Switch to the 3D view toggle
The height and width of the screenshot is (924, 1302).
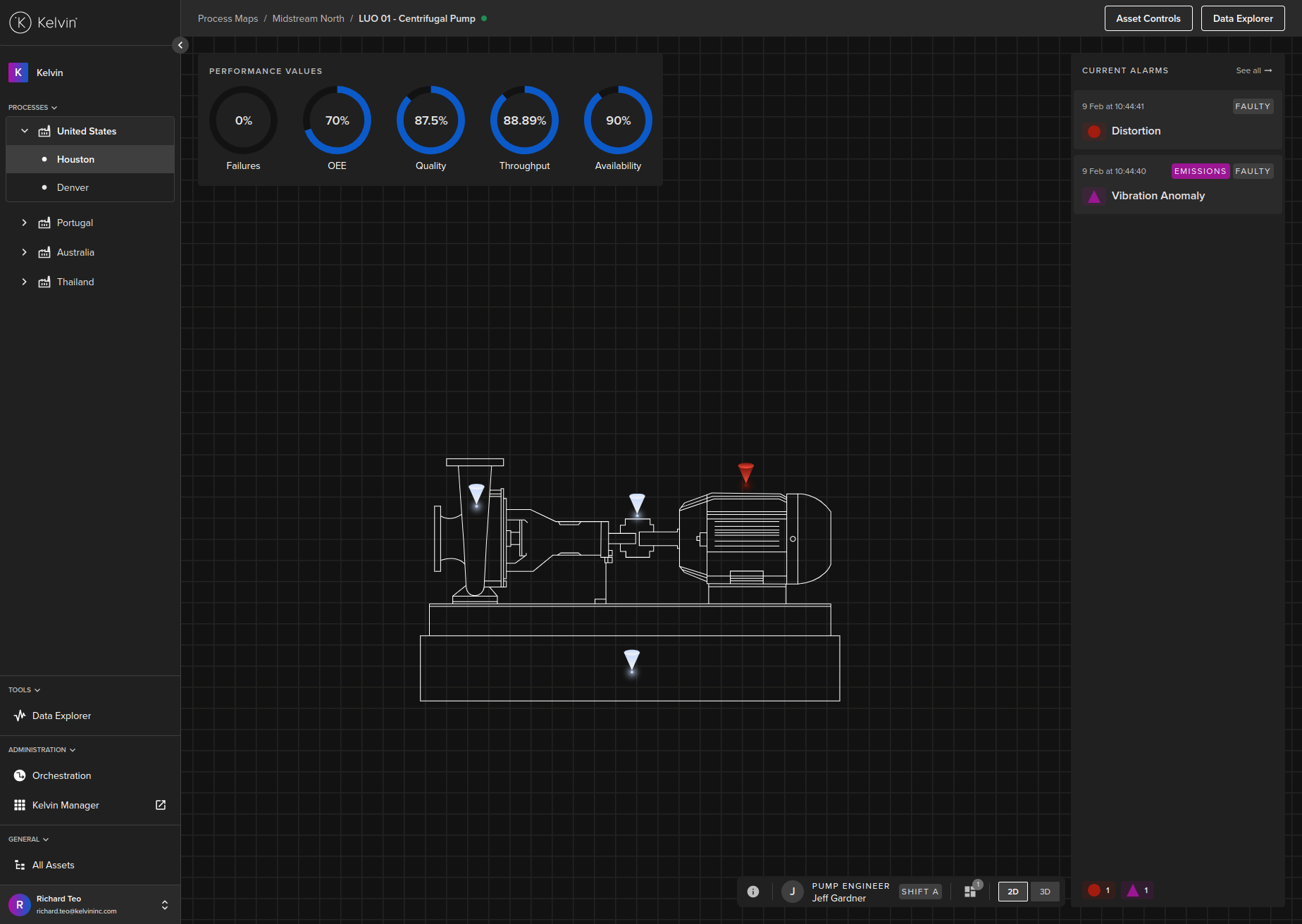pyautogui.click(x=1045, y=892)
